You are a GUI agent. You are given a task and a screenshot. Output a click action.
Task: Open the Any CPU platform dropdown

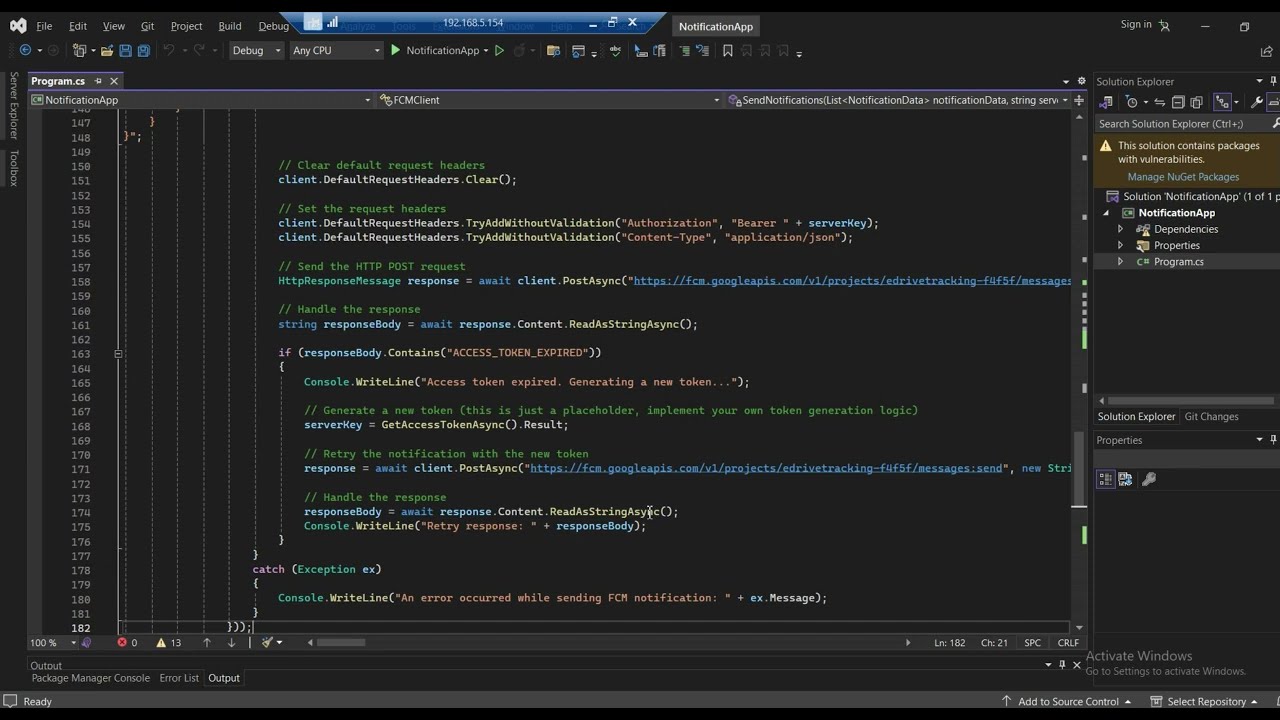[x=336, y=50]
